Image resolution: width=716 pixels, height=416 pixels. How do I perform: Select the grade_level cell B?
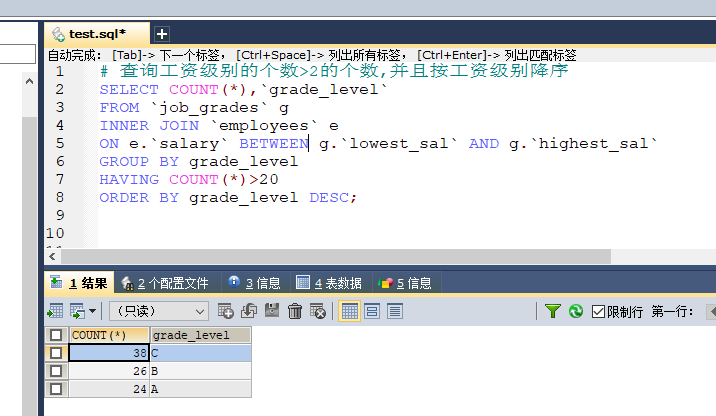[x=200, y=371]
